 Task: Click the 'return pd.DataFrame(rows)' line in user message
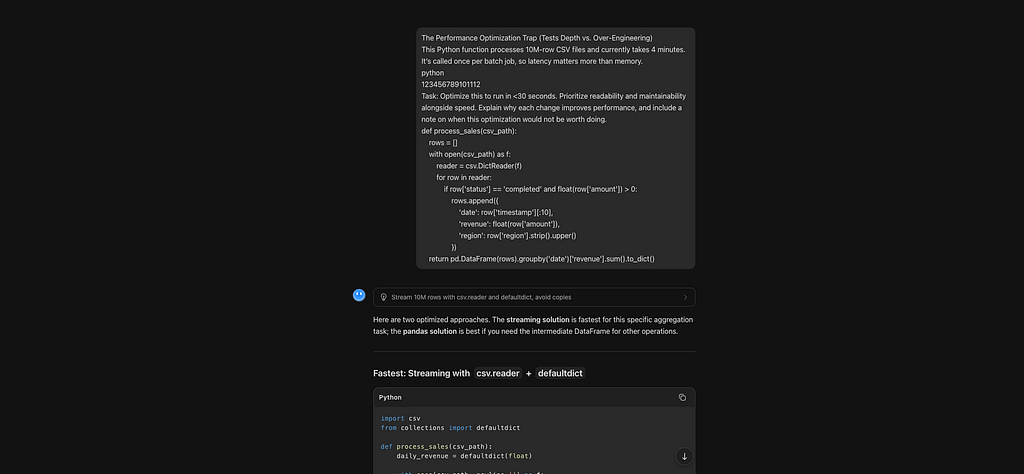coord(541,259)
